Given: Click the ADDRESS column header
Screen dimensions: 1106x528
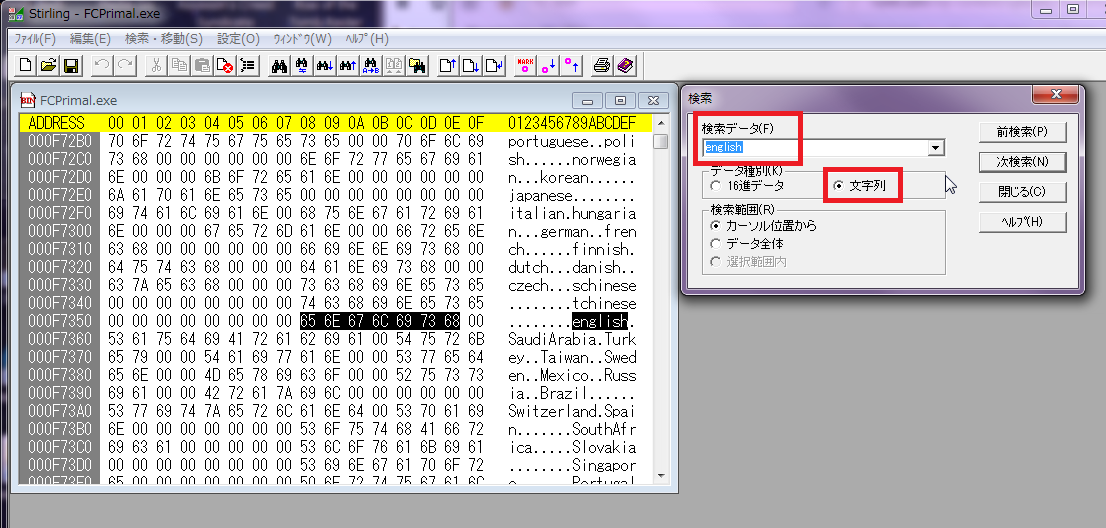Looking at the screenshot, I should (x=56, y=123).
